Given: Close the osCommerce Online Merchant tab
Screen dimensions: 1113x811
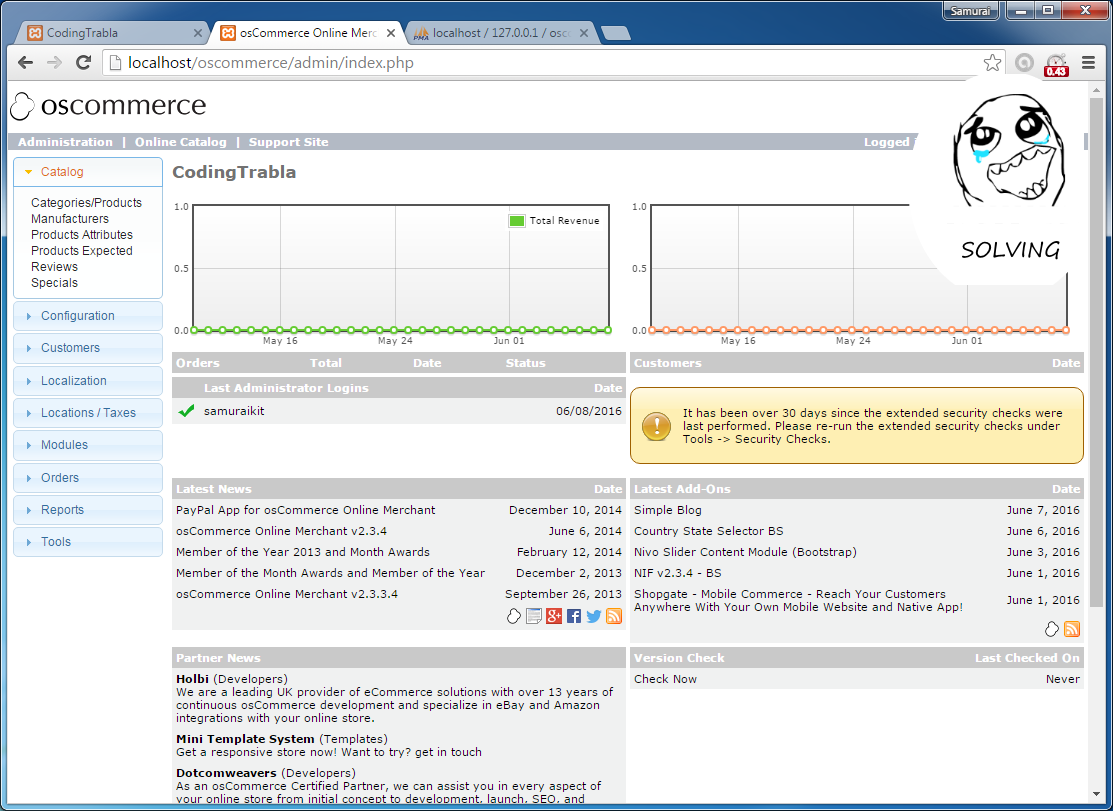Looking at the screenshot, I should point(390,33).
